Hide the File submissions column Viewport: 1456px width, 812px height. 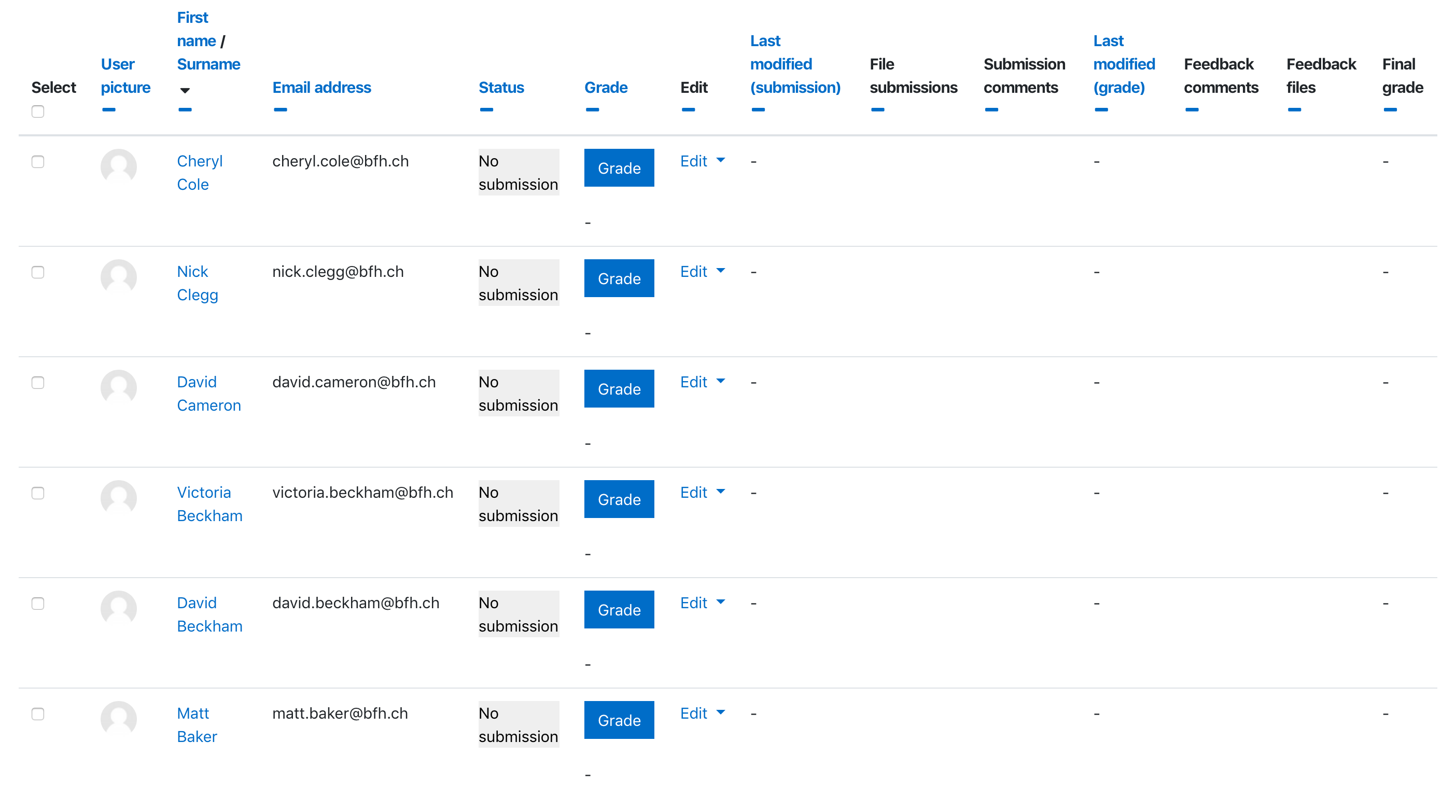(878, 109)
